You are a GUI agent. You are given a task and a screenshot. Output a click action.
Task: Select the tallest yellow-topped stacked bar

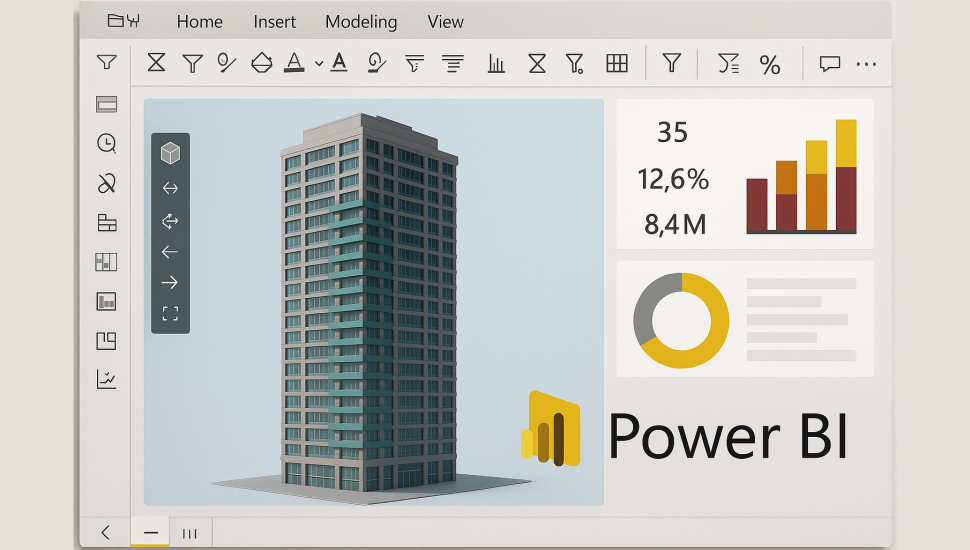click(846, 176)
